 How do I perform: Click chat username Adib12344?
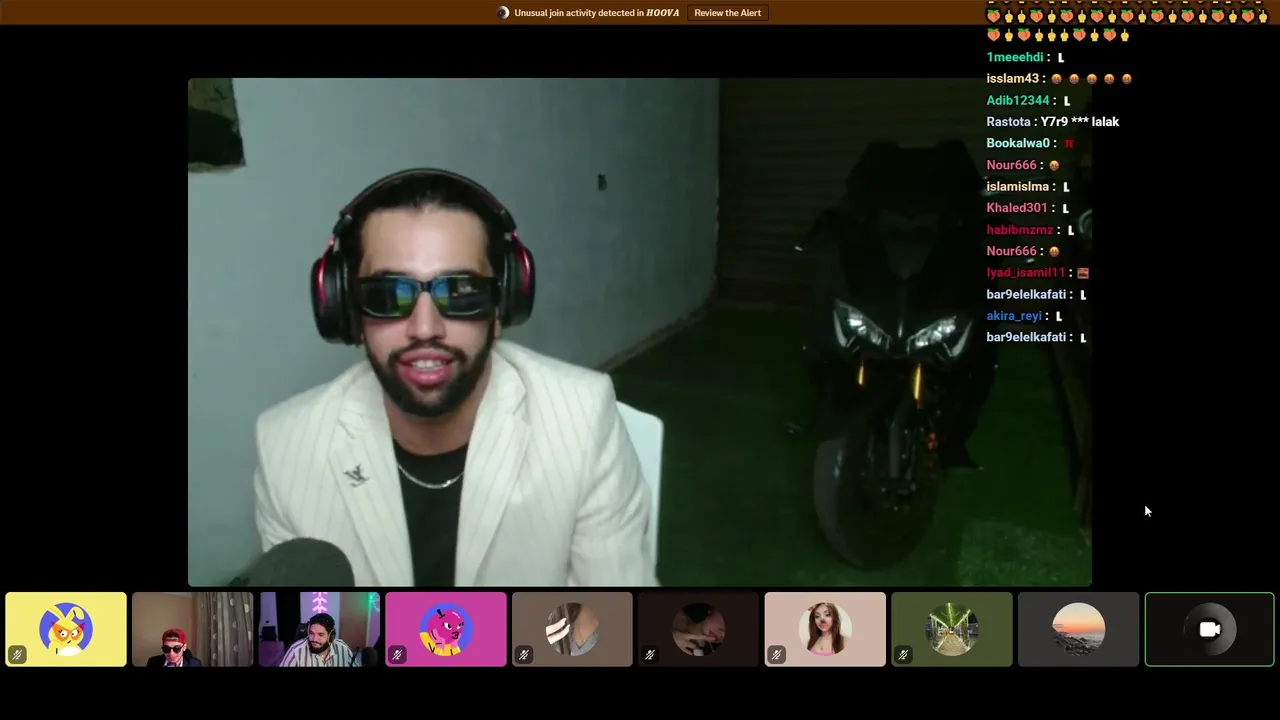coord(1018,100)
